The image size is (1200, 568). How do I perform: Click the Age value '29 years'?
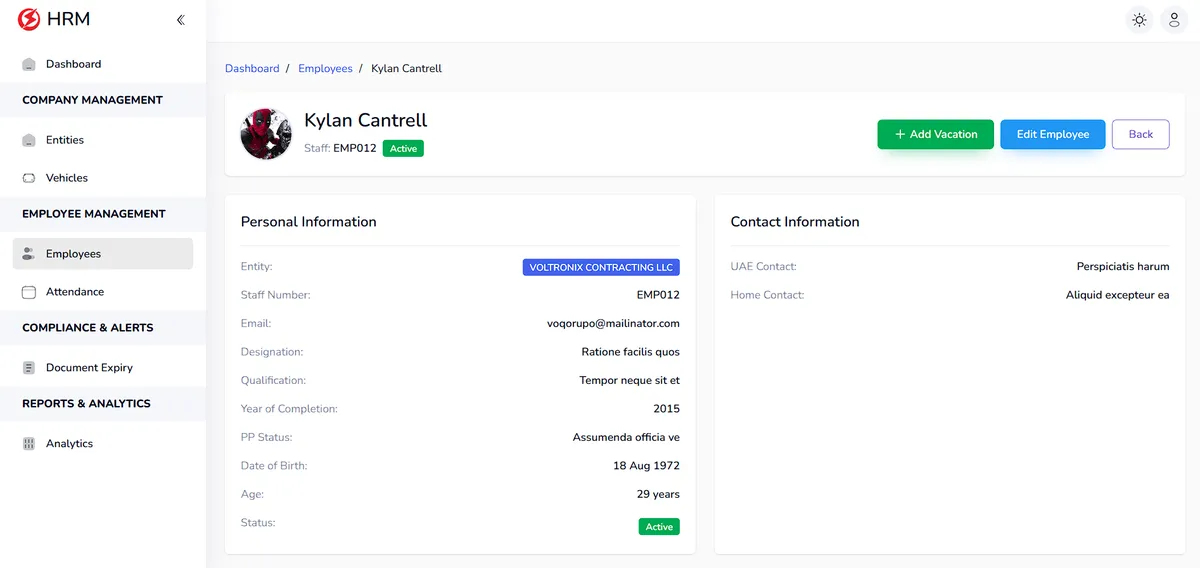(659, 494)
